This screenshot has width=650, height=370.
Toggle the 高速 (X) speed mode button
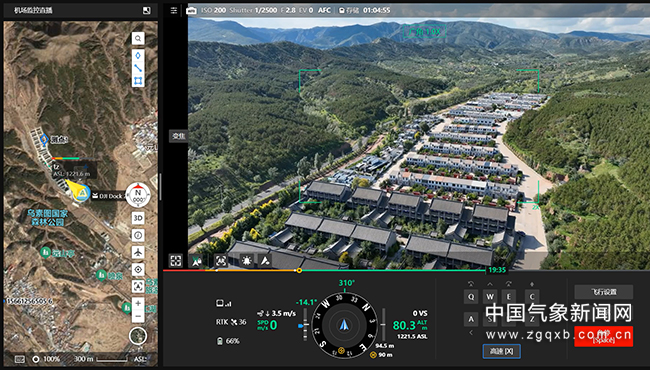502,351
